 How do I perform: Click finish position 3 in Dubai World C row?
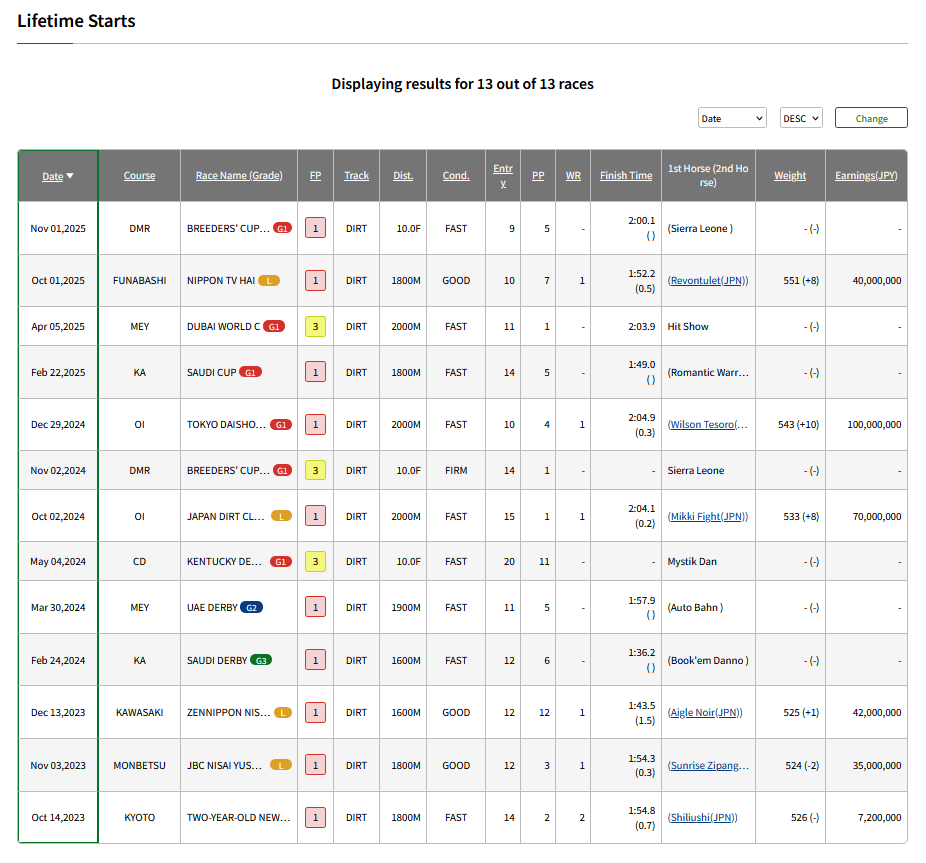[315, 327]
